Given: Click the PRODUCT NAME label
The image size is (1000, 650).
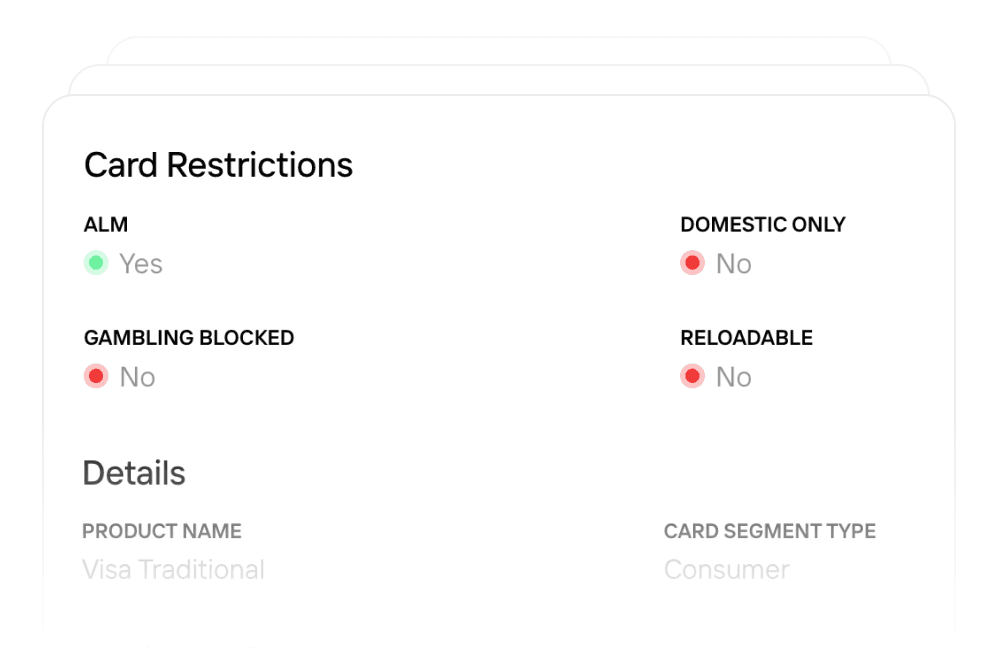Looking at the screenshot, I should (x=162, y=531).
